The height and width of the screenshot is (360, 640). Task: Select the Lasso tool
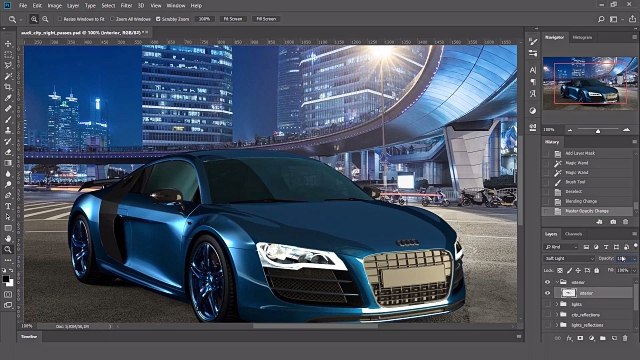tap(8, 65)
